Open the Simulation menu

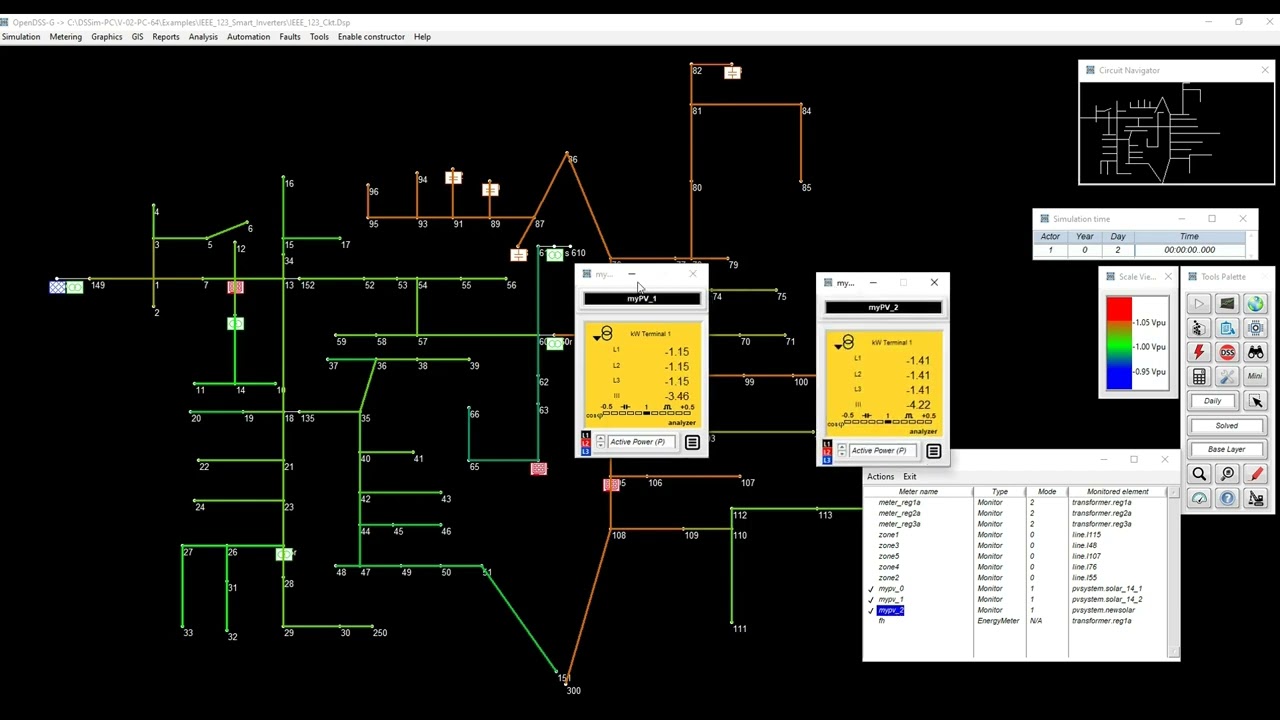(x=21, y=37)
